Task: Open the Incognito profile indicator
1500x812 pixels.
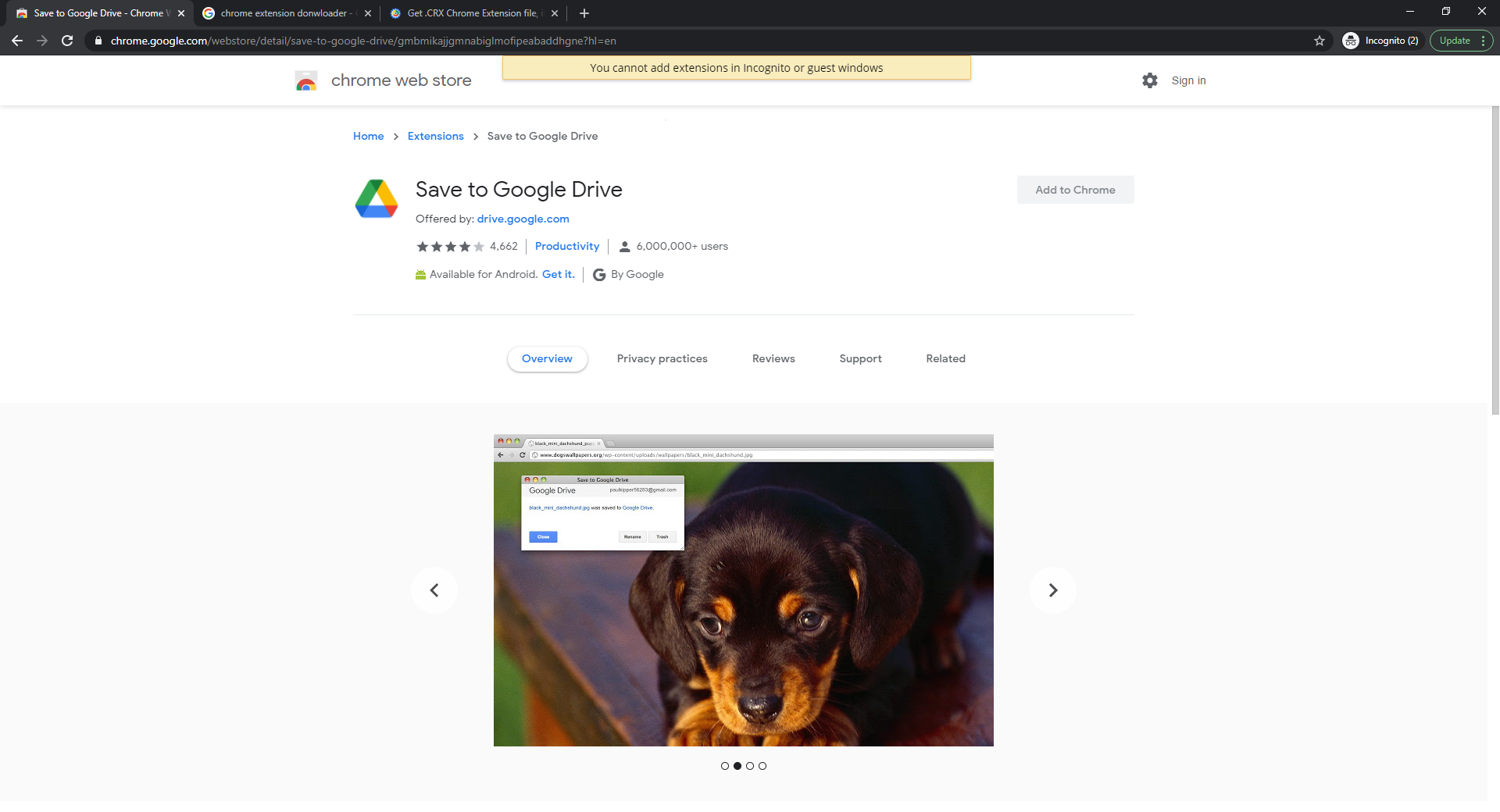Action: pos(1380,41)
